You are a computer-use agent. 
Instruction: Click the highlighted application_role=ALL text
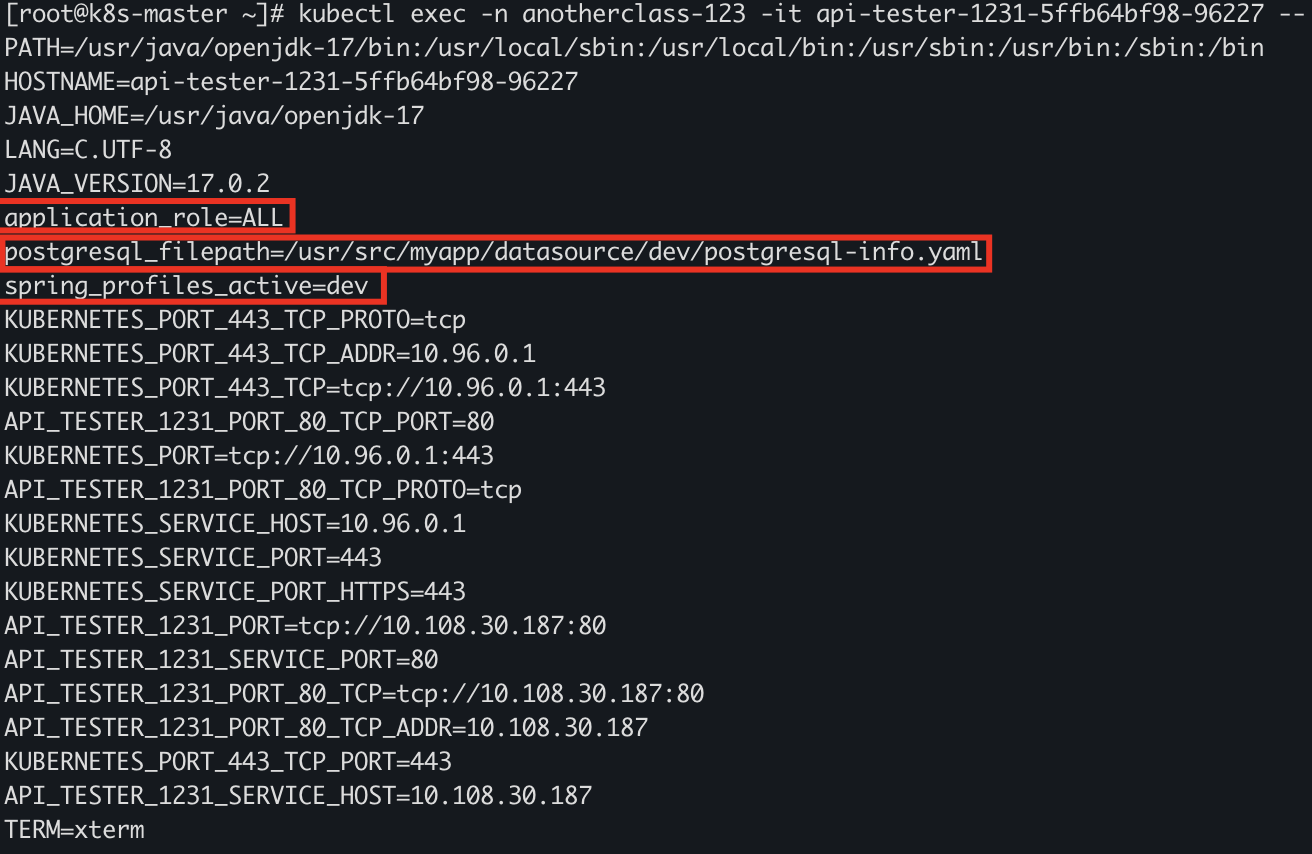click(145, 218)
